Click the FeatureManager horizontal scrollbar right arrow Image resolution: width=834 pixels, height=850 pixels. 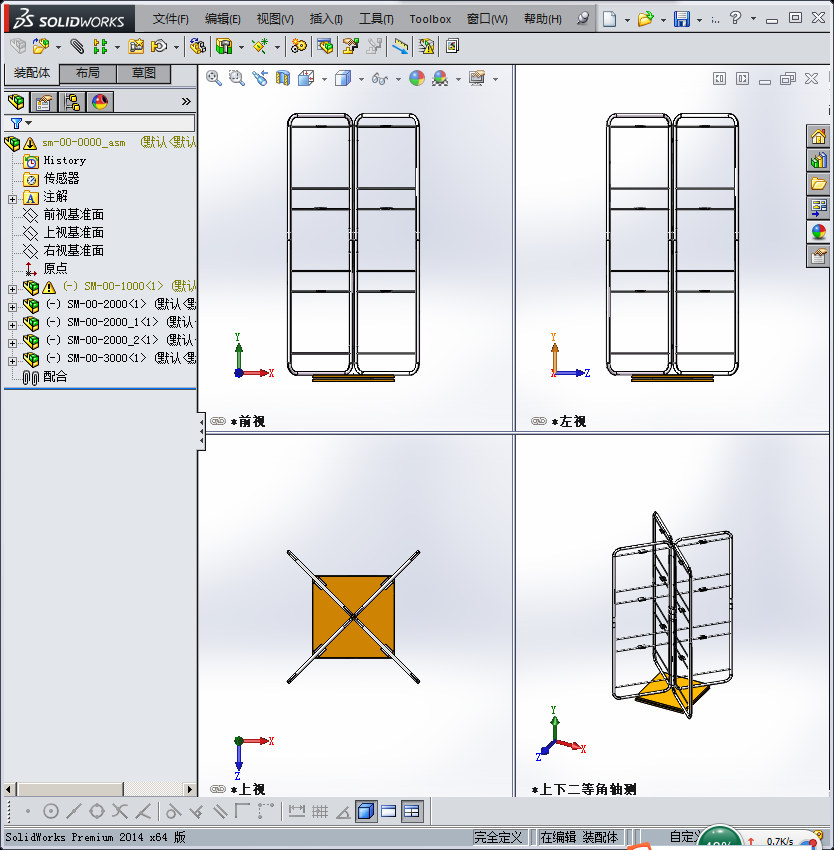coord(189,789)
